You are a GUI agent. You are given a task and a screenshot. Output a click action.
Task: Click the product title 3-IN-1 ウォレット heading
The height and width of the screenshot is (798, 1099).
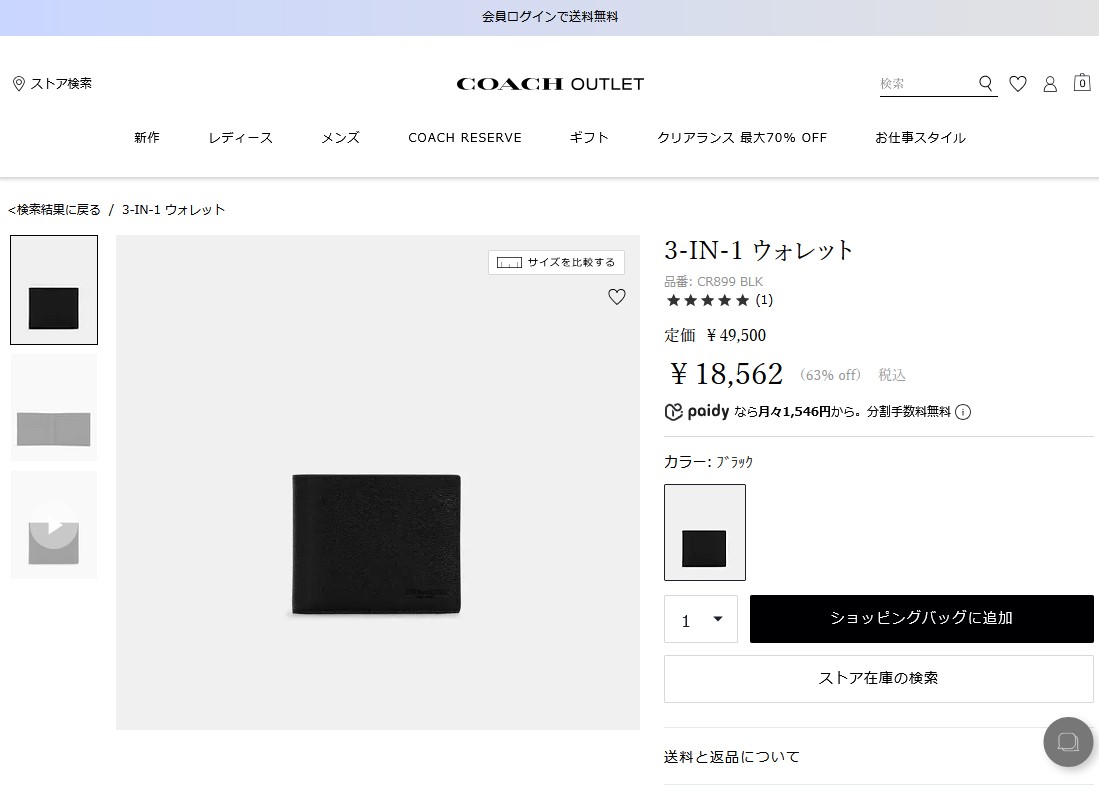tap(758, 250)
